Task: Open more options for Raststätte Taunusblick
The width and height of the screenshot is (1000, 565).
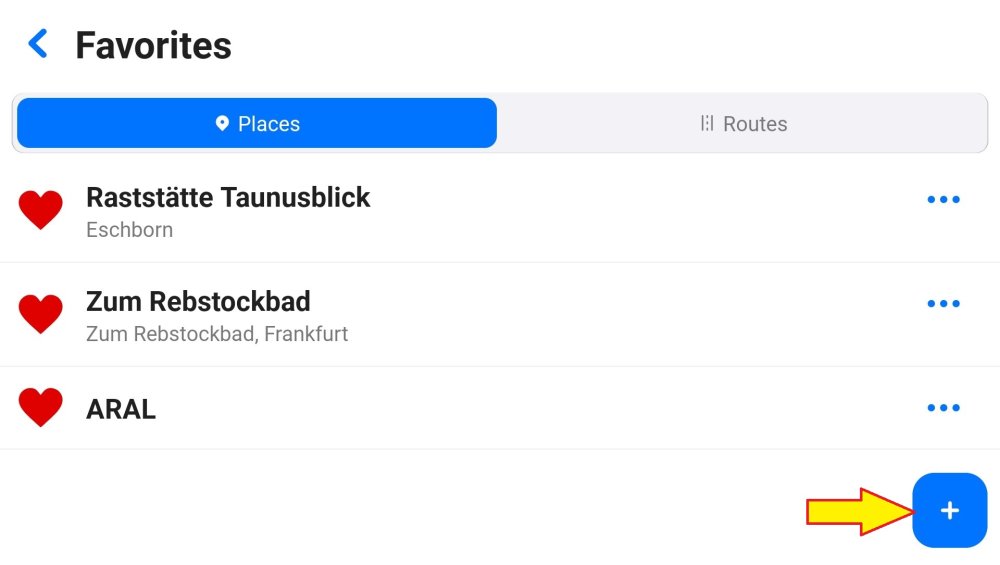Action: 943,200
